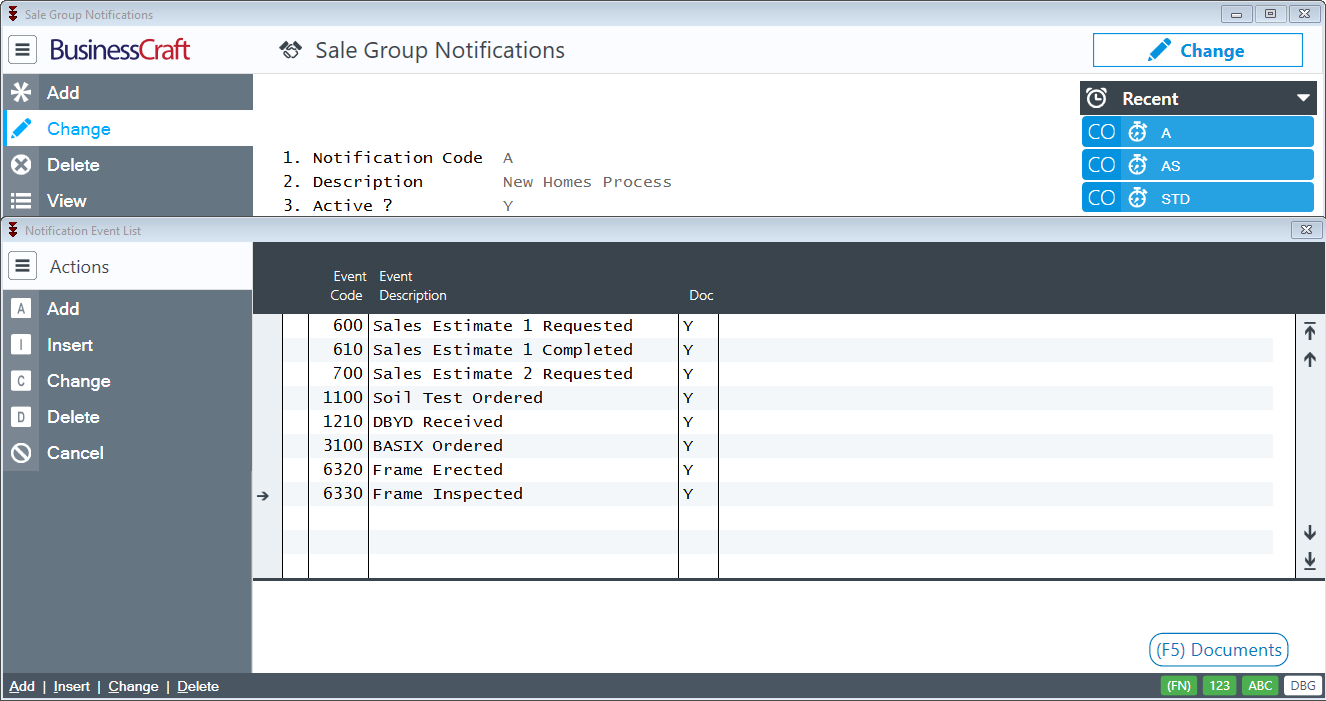This screenshot has height=701, width=1326.
Task: Click CO badge on recent item A
Action: [1101, 132]
